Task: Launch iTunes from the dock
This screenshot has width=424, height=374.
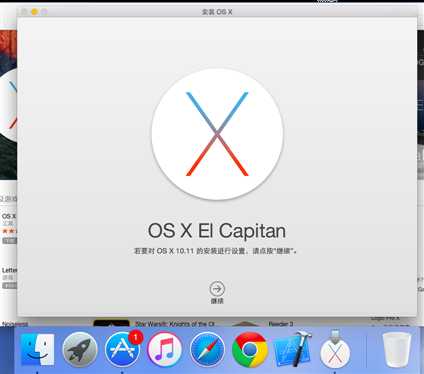Action: pyautogui.click(x=165, y=349)
